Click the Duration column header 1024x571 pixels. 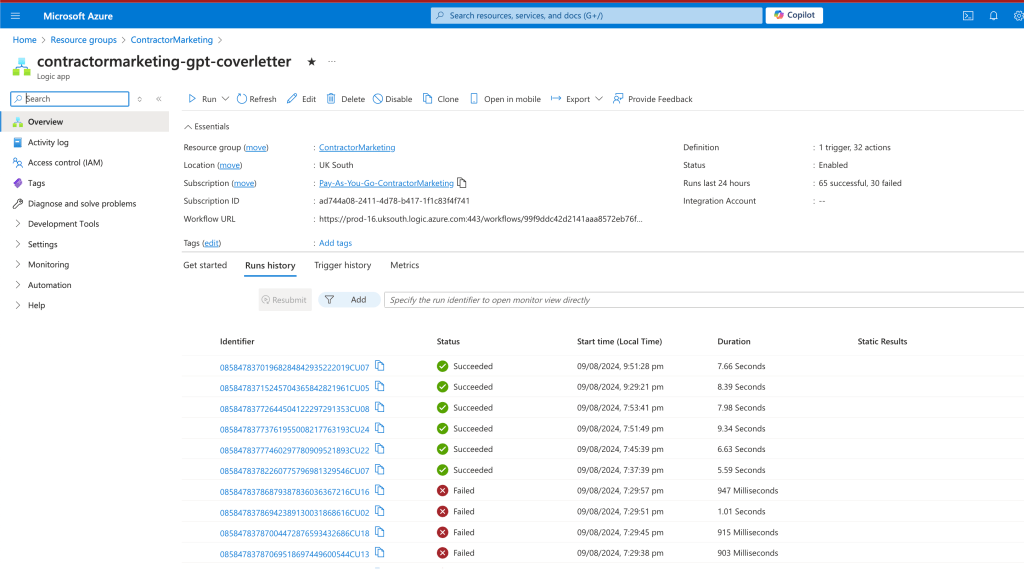pos(733,341)
